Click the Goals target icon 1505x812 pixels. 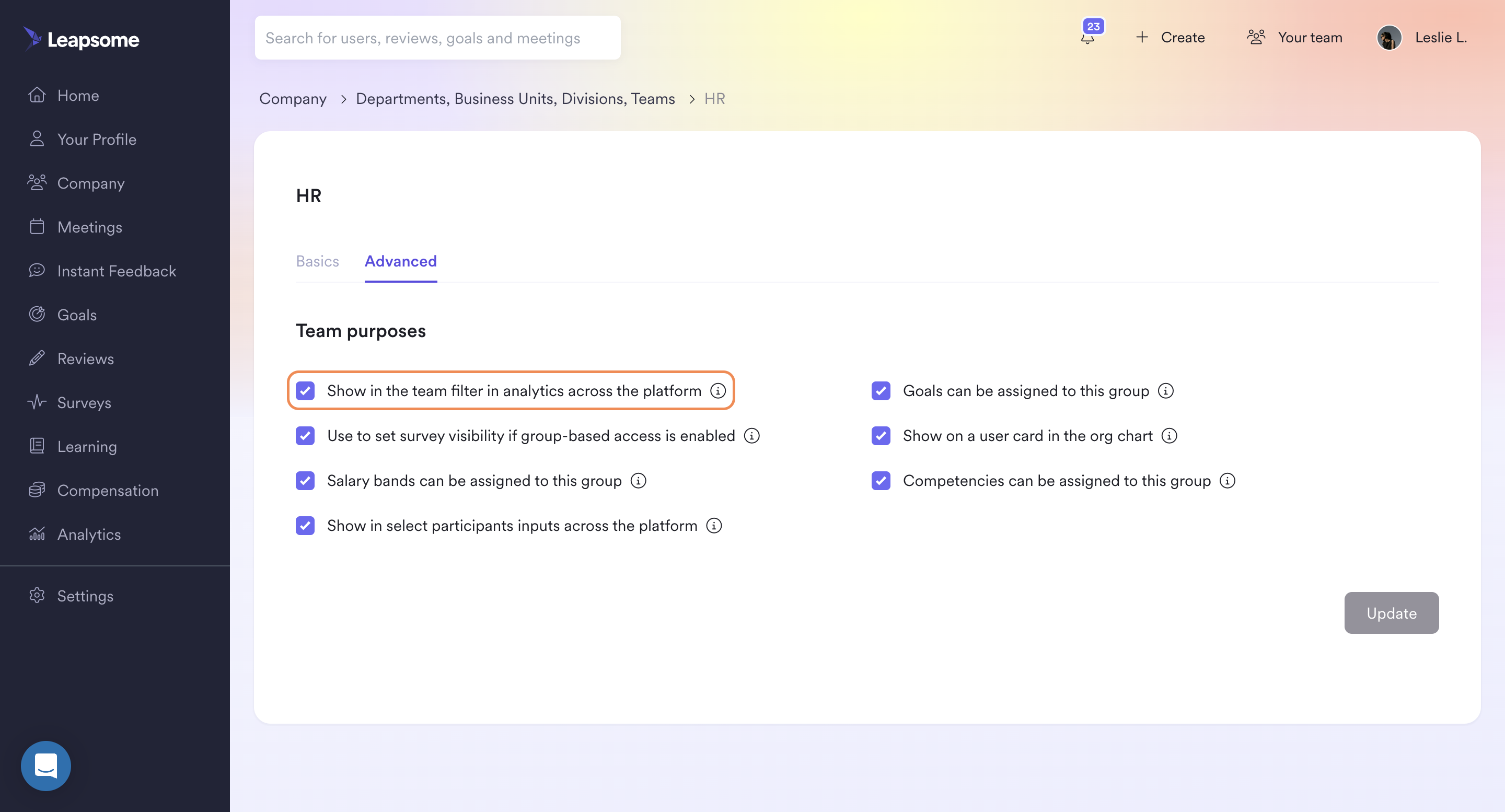37,314
